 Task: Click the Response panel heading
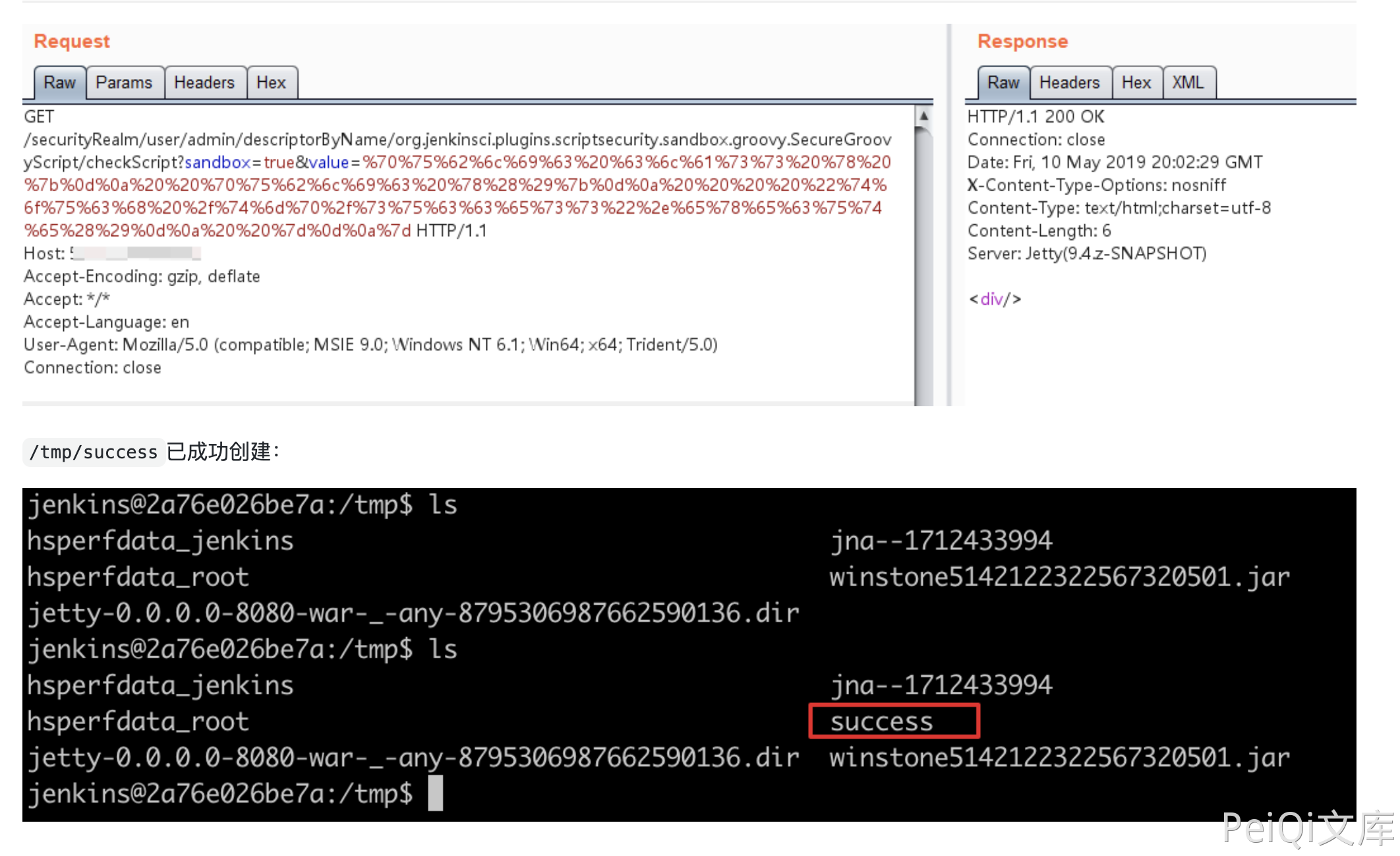pyautogui.click(x=1022, y=41)
